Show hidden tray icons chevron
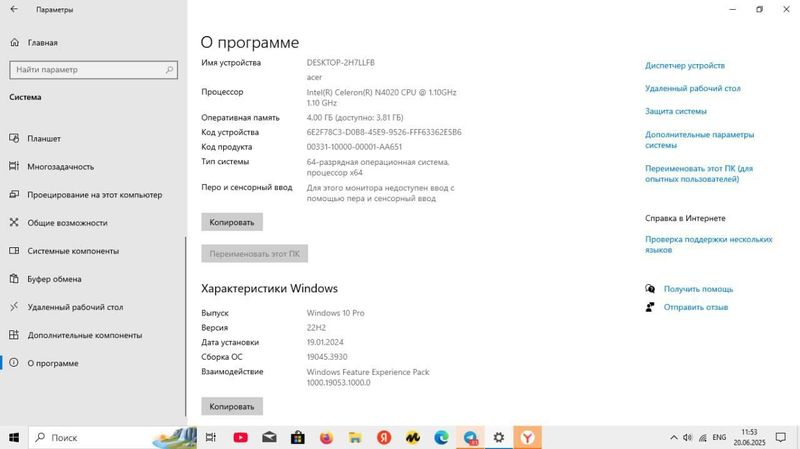Viewport: 800px width, 449px height. 673,437
